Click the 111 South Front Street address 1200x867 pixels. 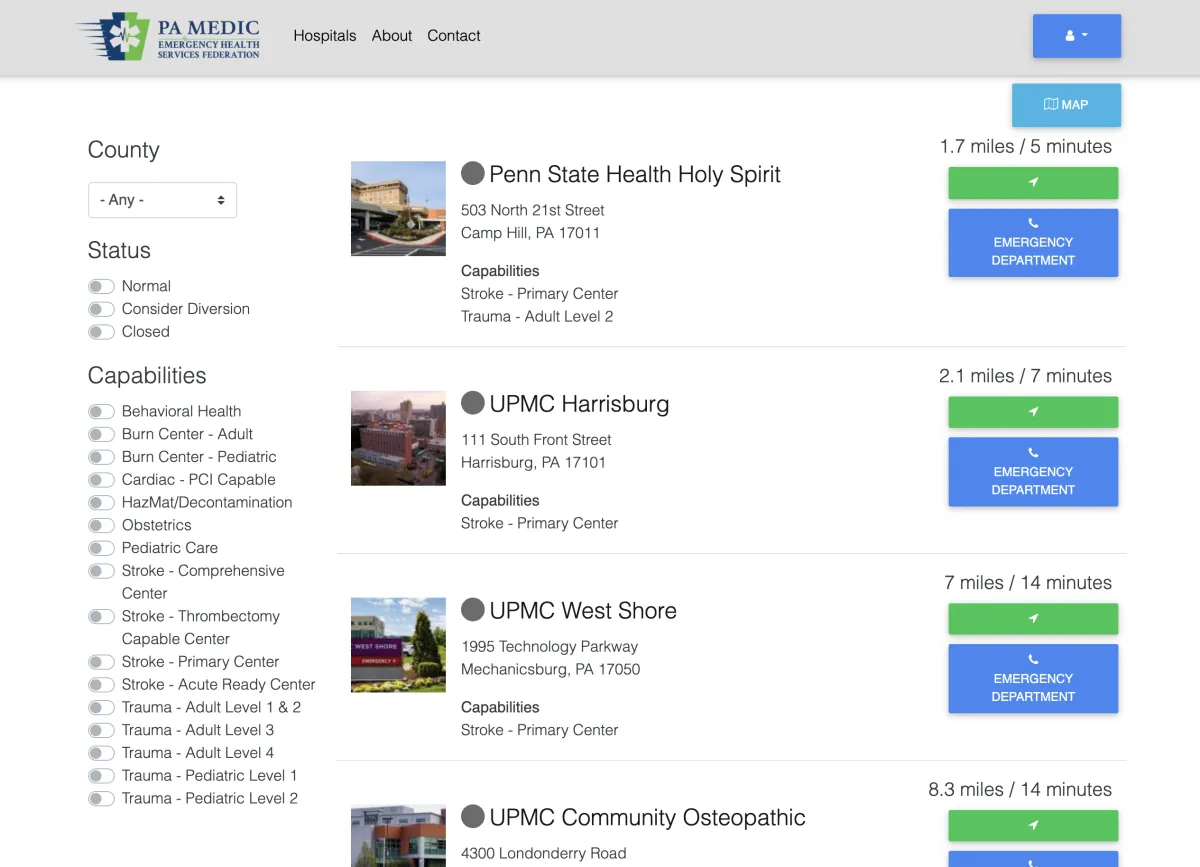pyautogui.click(x=536, y=440)
